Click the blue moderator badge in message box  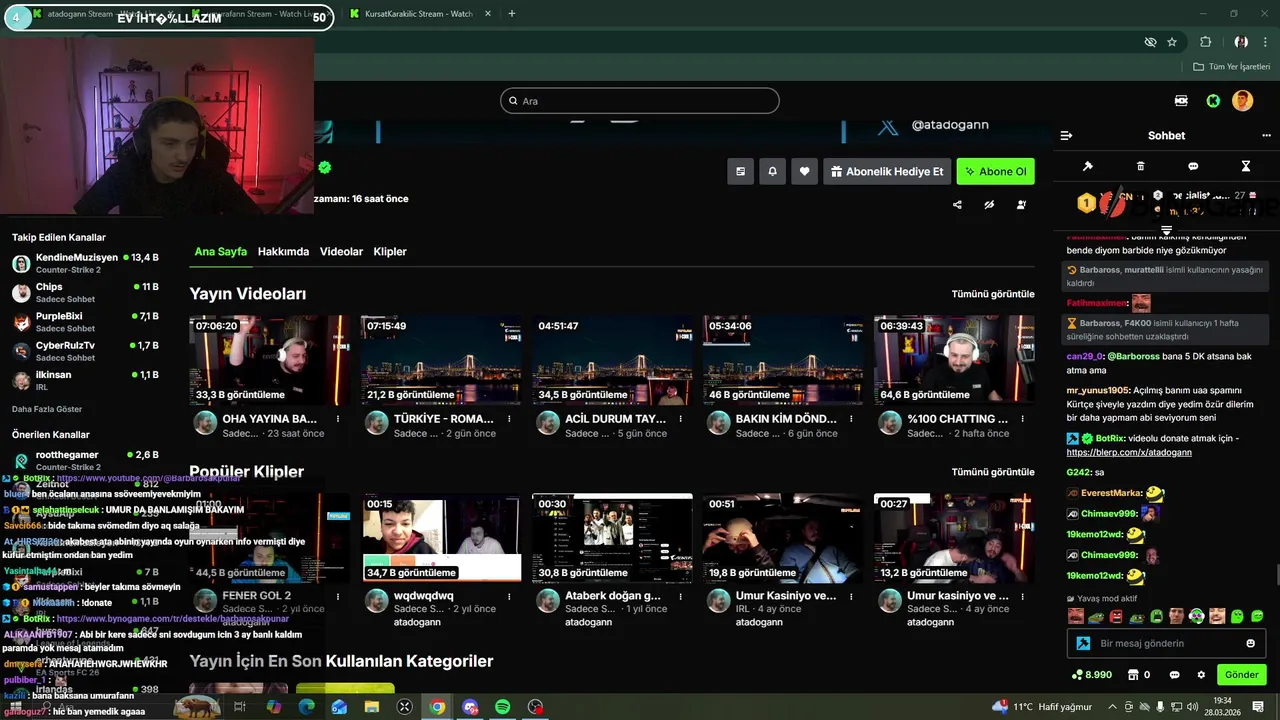[x=1083, y=643]
